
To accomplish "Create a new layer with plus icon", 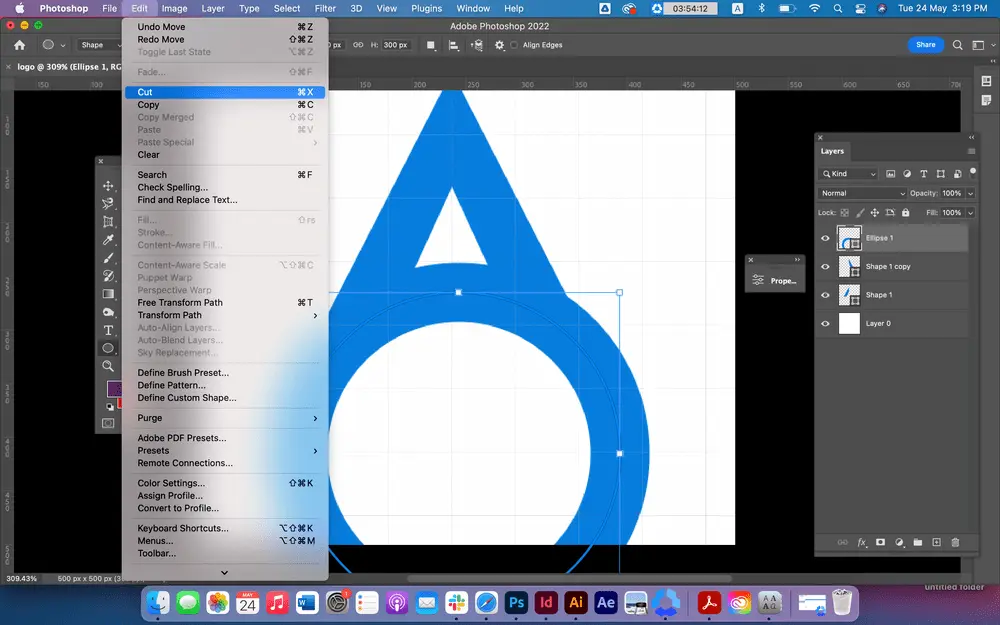I will coord(936,542).
